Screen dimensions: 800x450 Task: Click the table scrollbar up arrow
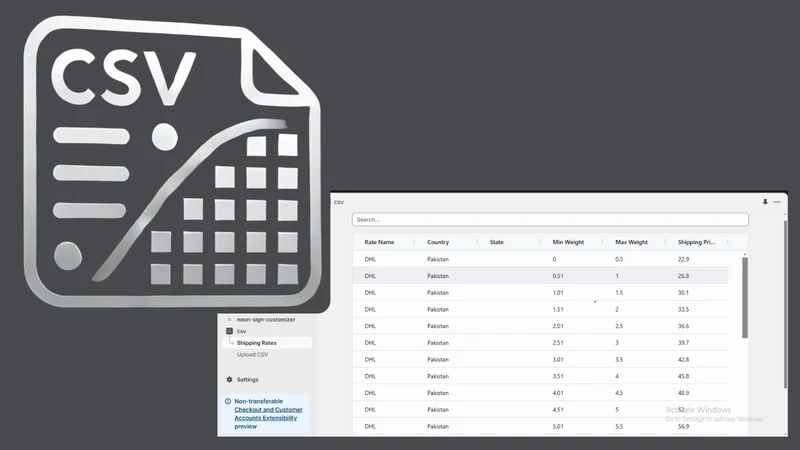point(745,254)
